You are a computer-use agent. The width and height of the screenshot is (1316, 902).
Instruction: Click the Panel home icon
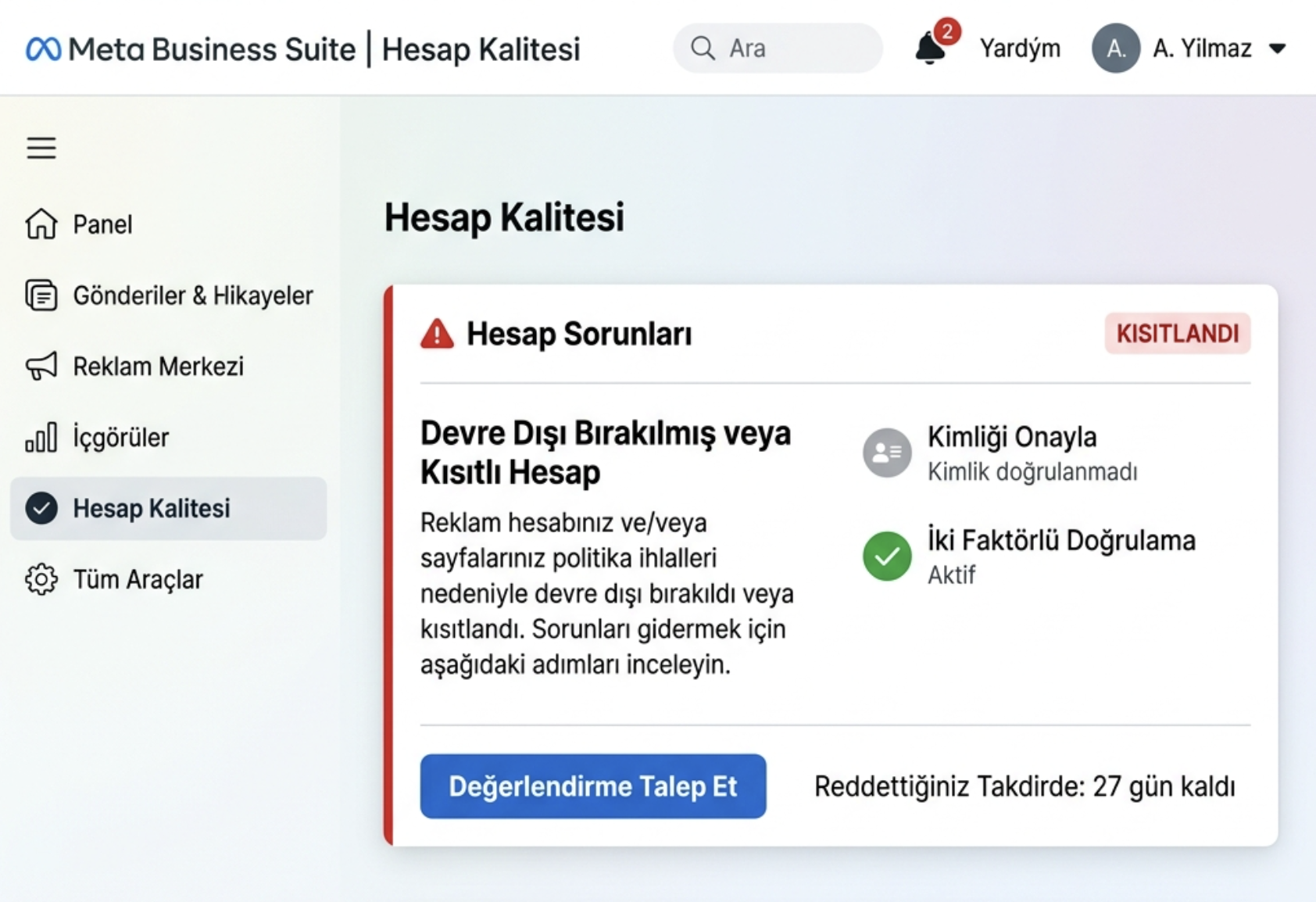coord(41,224)
